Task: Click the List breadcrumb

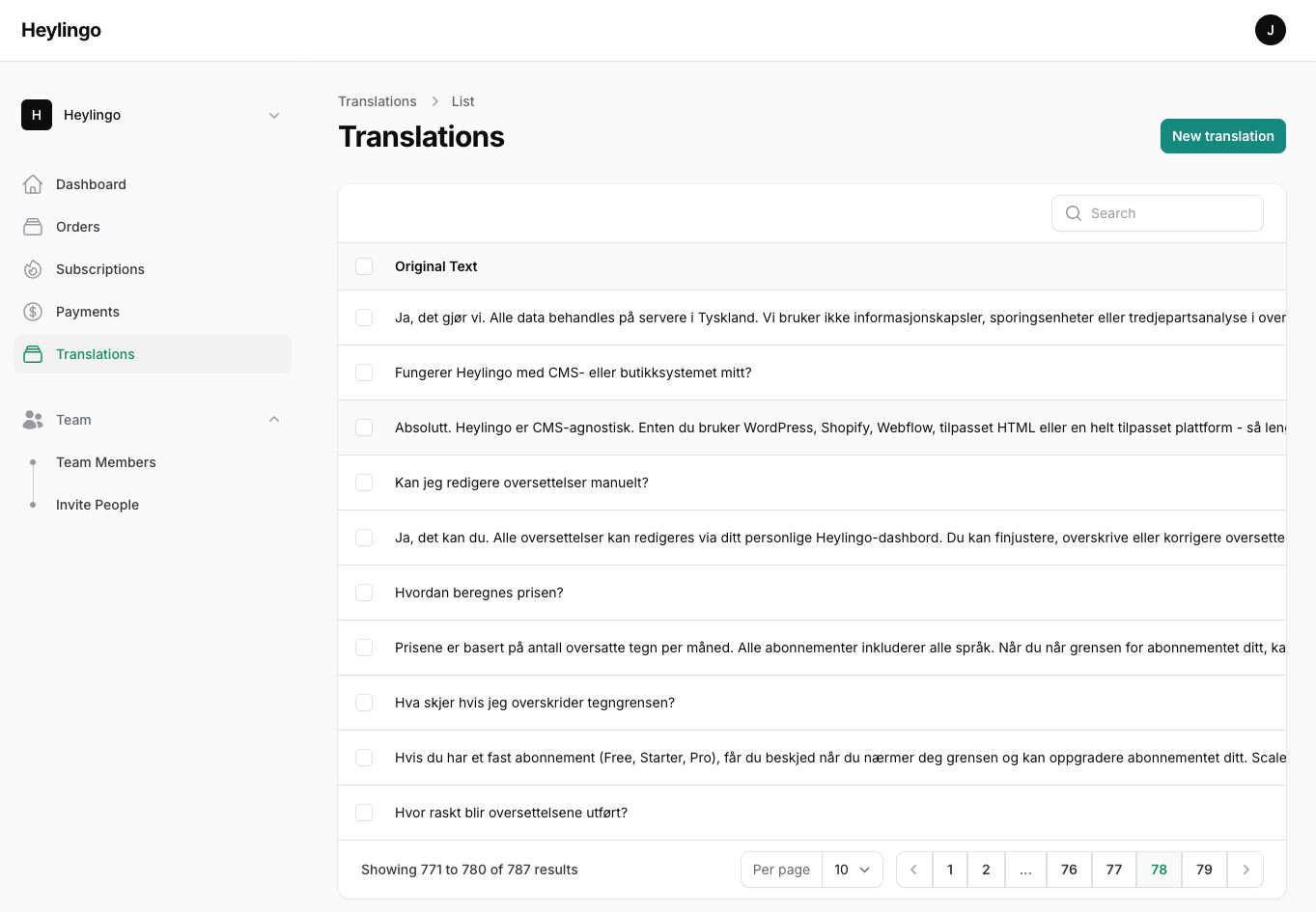Action: tap(462, 101)
